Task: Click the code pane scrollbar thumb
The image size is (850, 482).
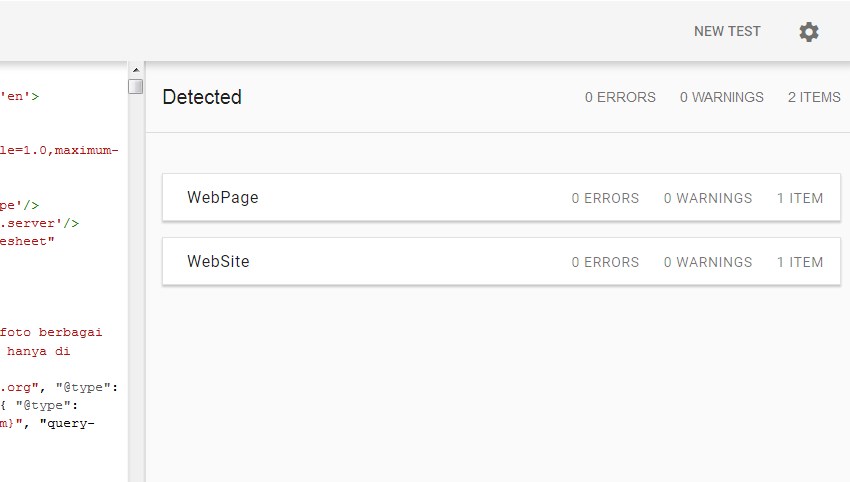Action: (136, 87)
